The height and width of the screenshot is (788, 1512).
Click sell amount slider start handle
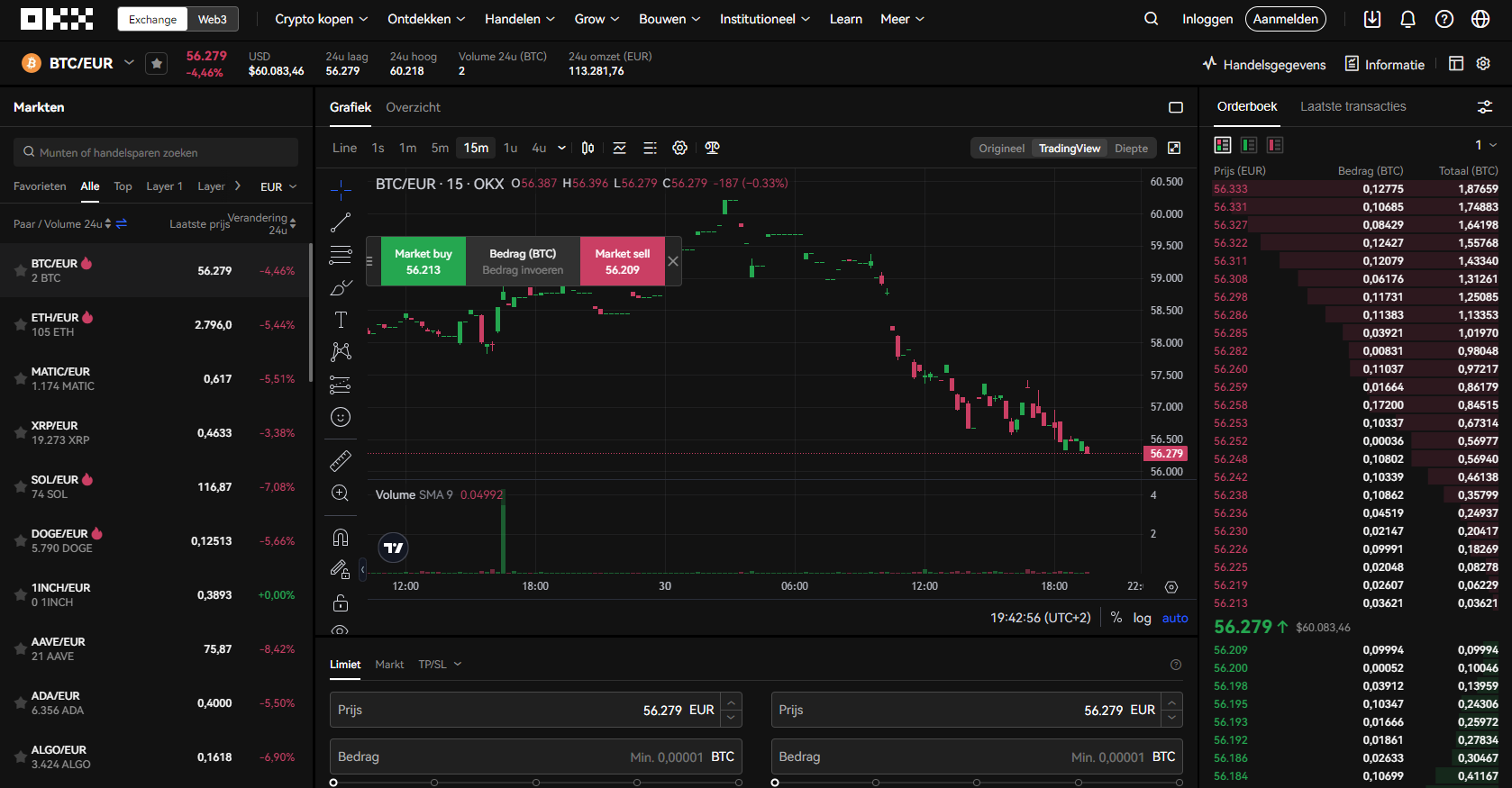point(775,783)
